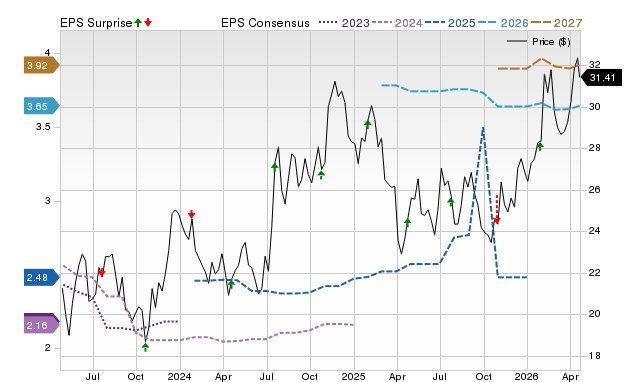Select the green EPS beat marker below the October 2023 low
The width and height of the screenshot is (640, 382).
click(x=146, y=347)
